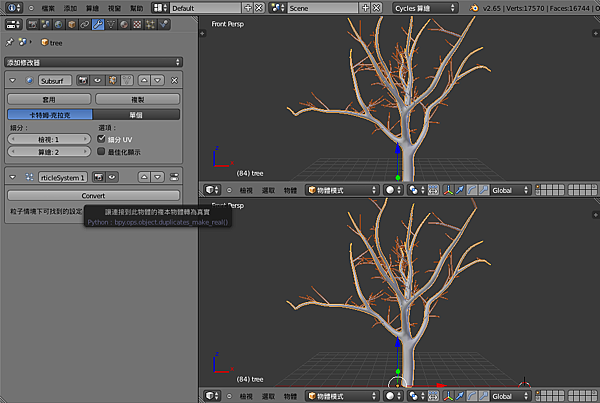Open the 添加修改器 dropdown
The height and width of the screenshot is (403, 600).
pyautogui.click(x=92, y=62)
